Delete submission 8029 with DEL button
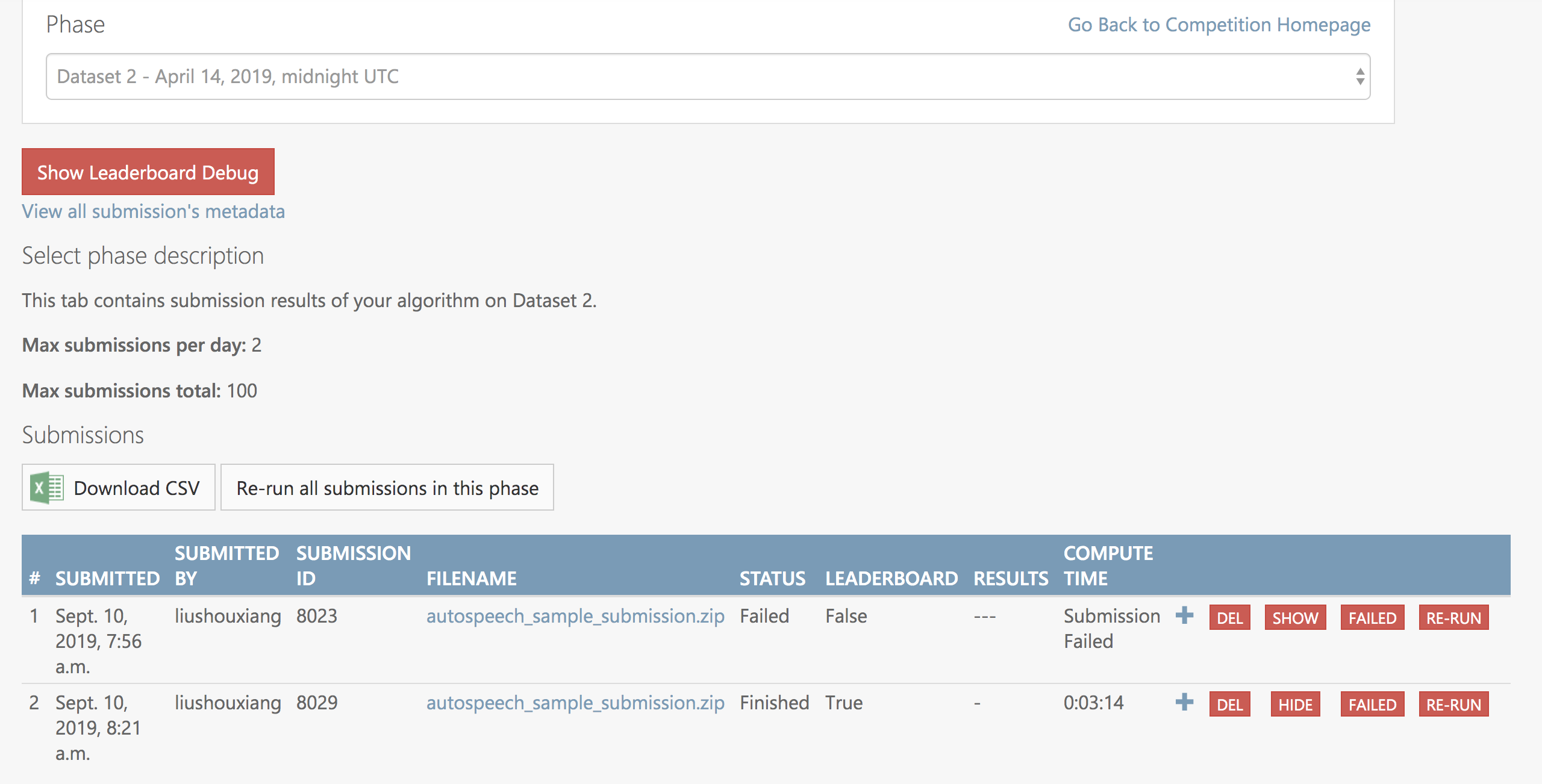This screenshot has width=1542, height=784. coord(1229,703)
